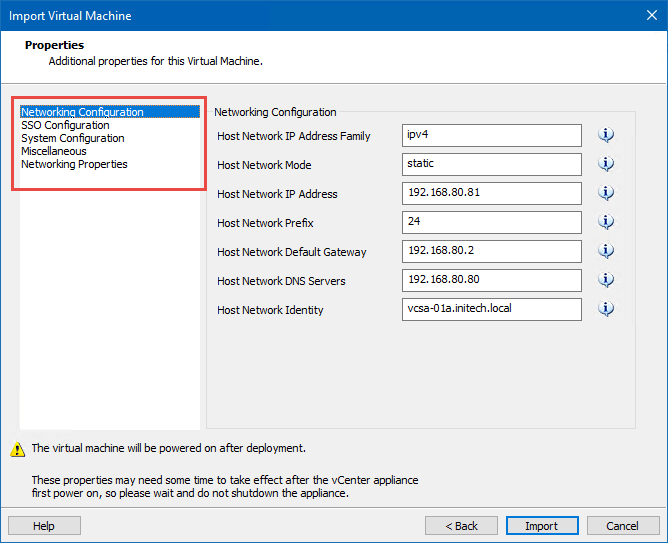Edit the Host Network IP Address field

(491, 193)
